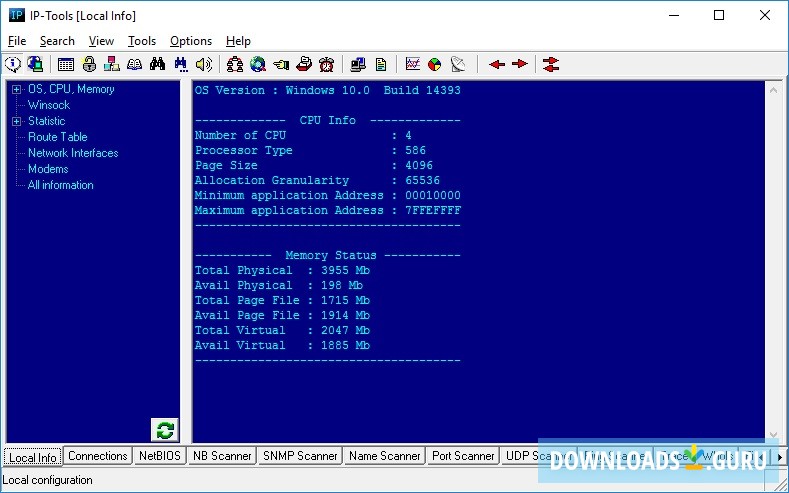The image size is (789, 493).
Task: Switch to the Local Info tab
Action: tap(33, 457)
